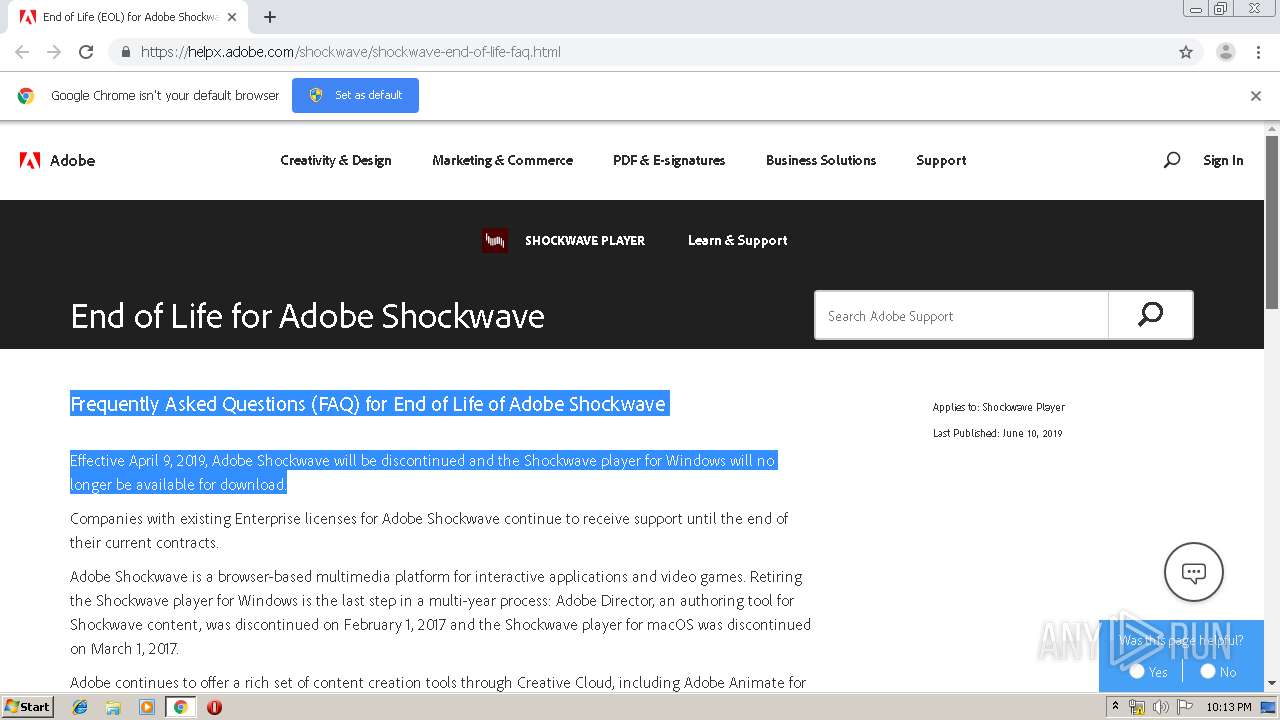Click the Chrome taskbar icon

pyautogui.click(x=180, y=706)
